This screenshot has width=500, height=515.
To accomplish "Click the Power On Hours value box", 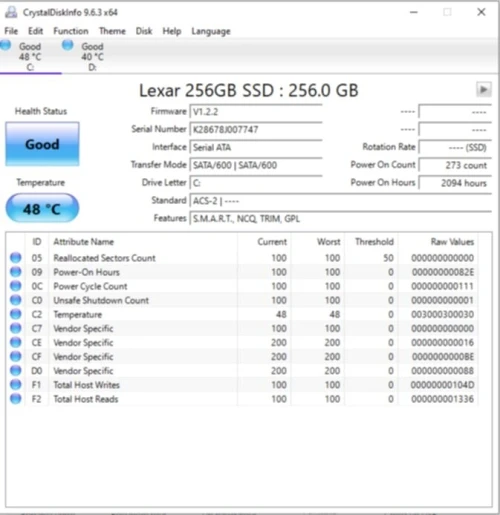I will click(x=455, y=183).
